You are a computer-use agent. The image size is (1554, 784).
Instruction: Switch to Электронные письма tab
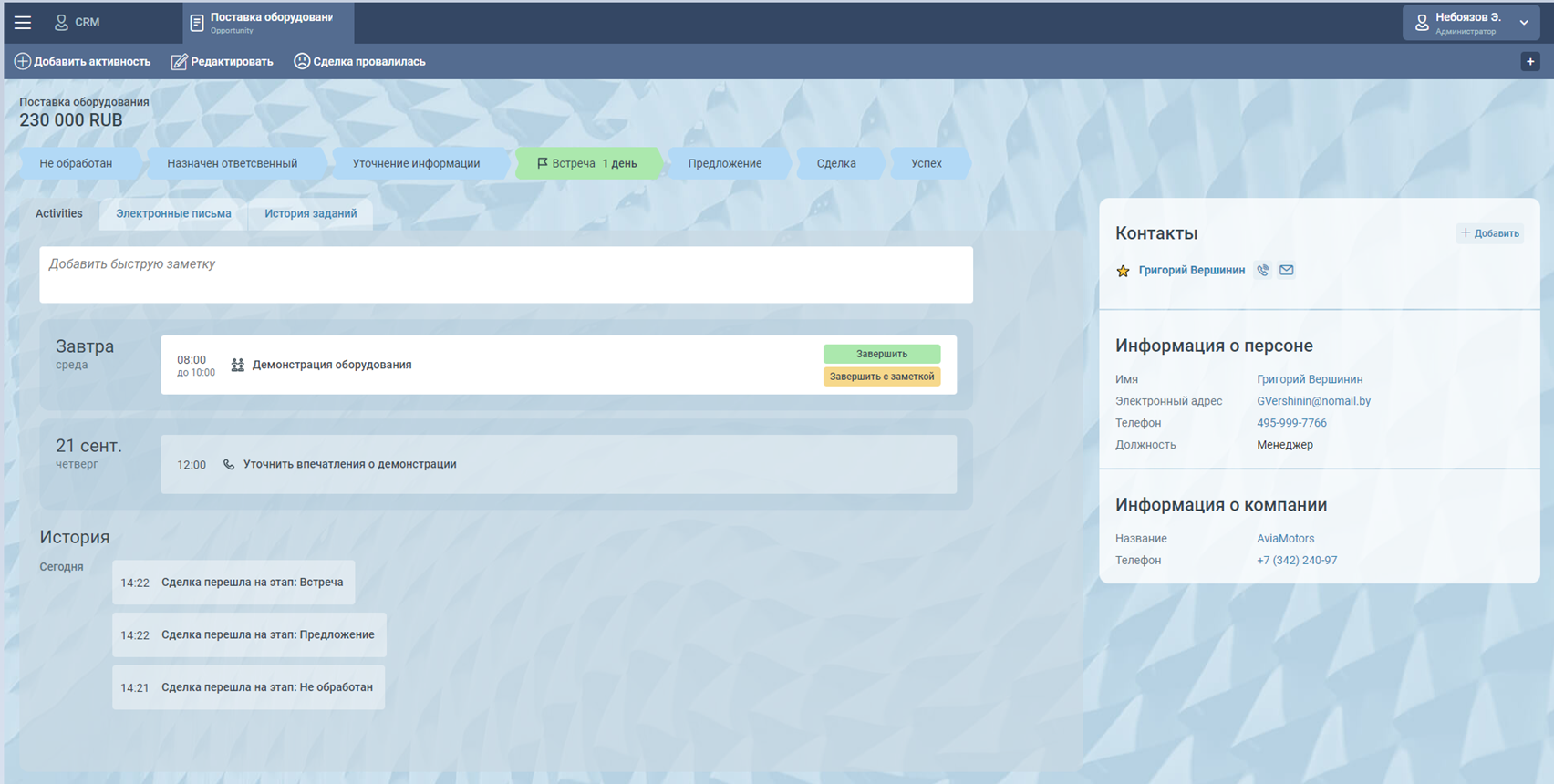pos(173,213)
